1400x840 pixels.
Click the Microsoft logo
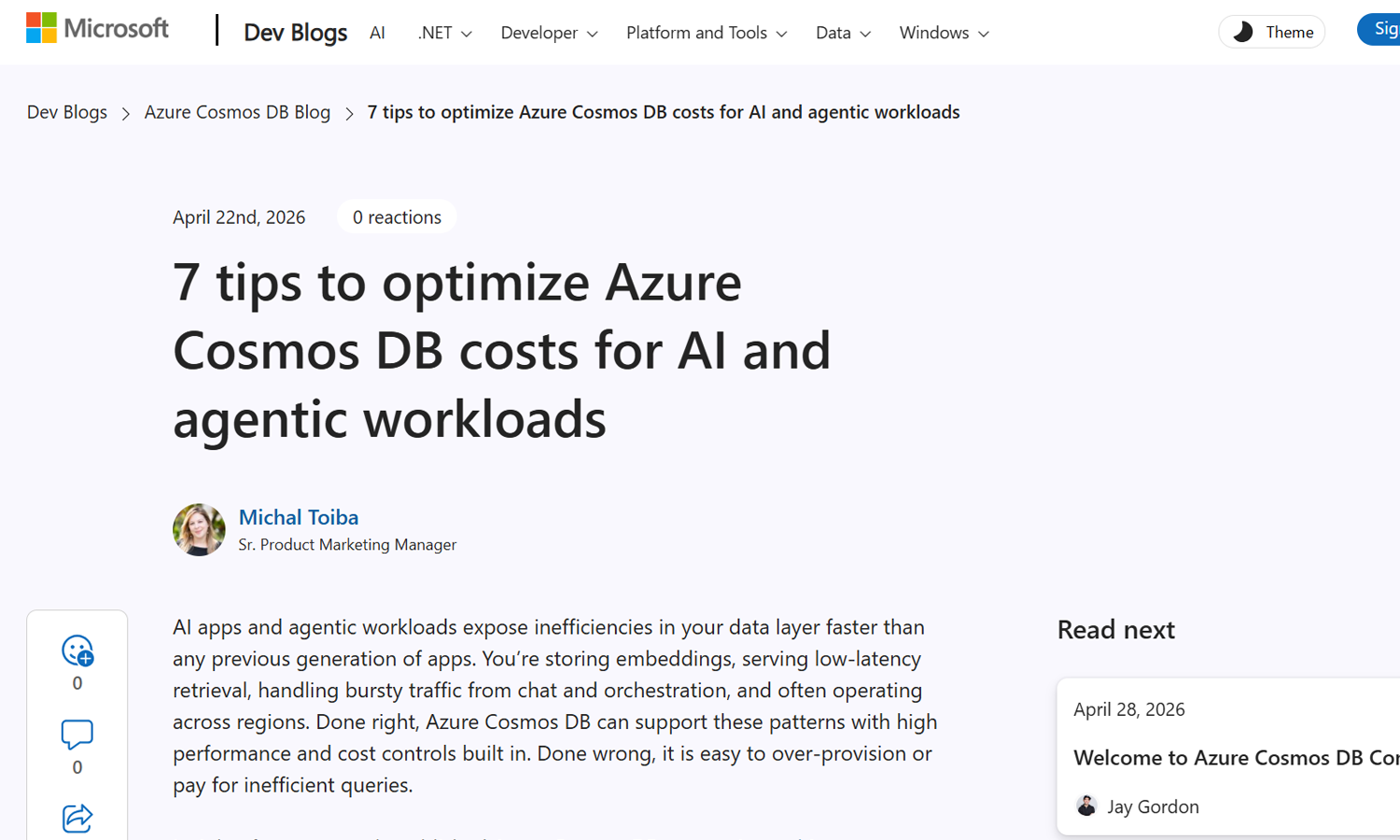(x=97, y=28)
